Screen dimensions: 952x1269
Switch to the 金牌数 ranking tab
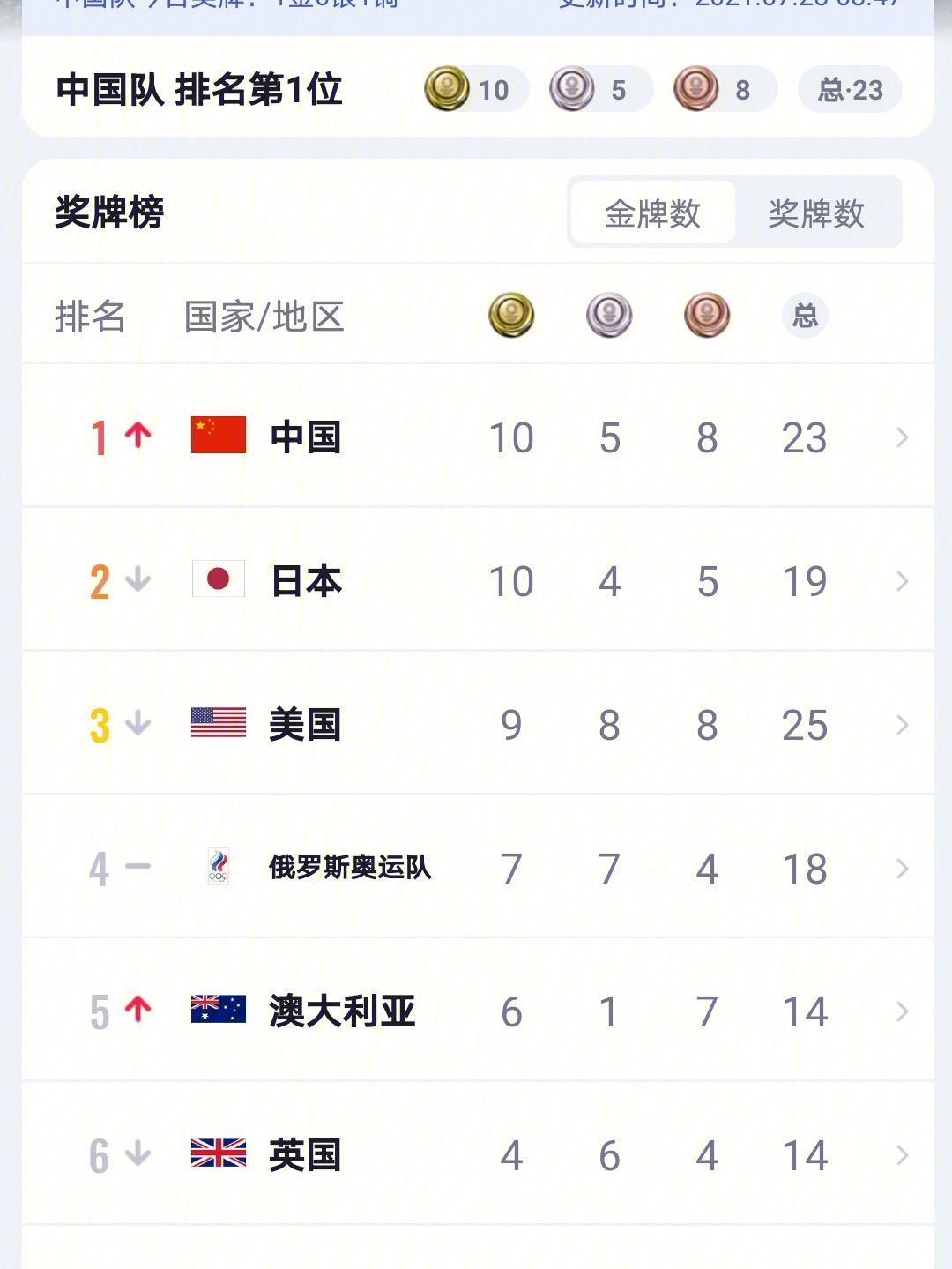pyautogui.click(x=652, y=213)
